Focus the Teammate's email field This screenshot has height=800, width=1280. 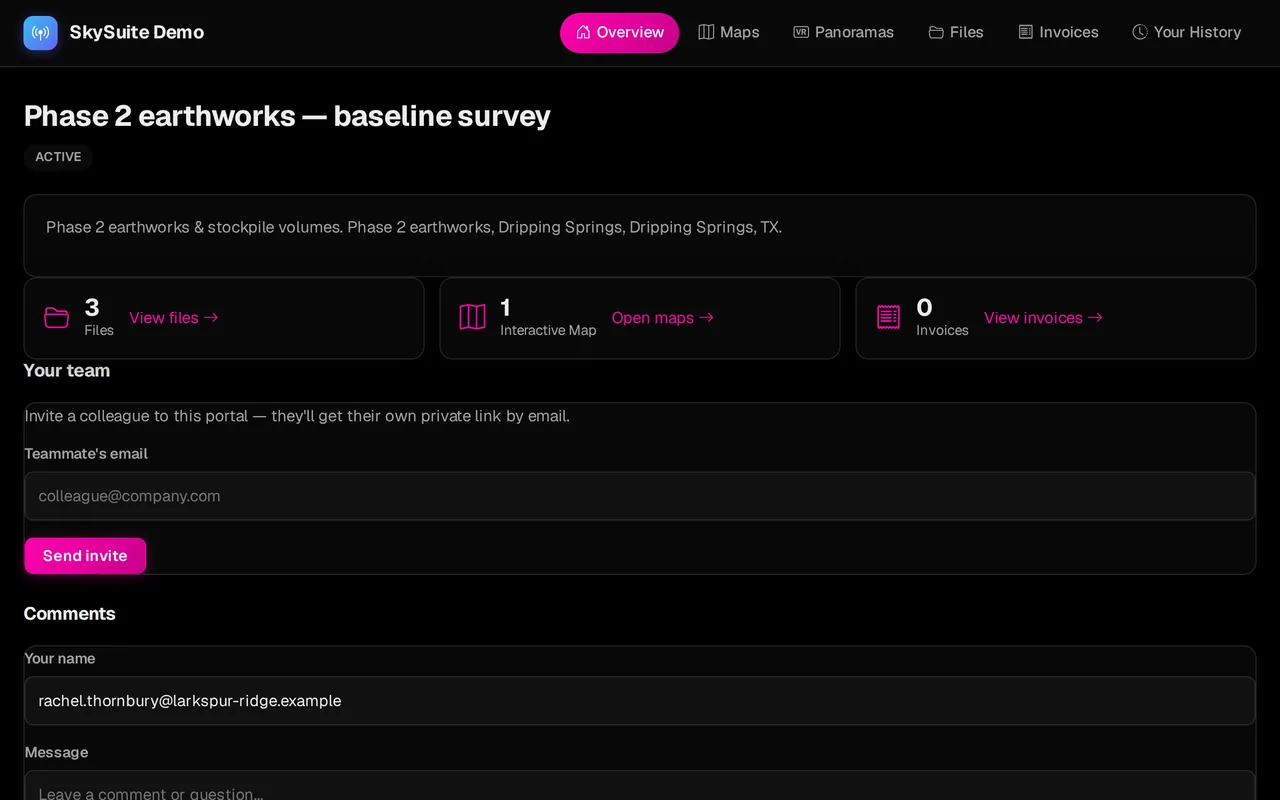pos(640,496)
